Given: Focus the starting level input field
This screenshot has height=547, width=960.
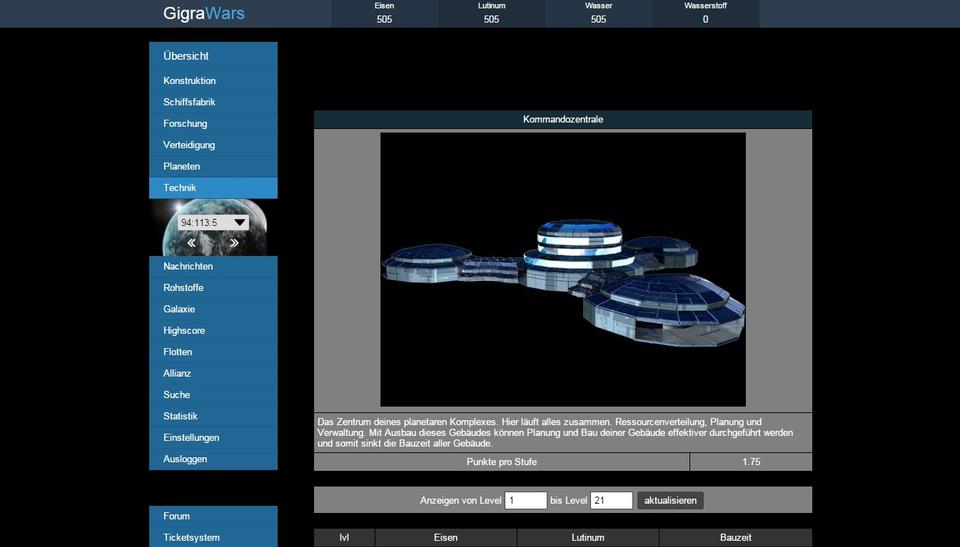Looking at the screenshot, I should click(x=525, y=500).
